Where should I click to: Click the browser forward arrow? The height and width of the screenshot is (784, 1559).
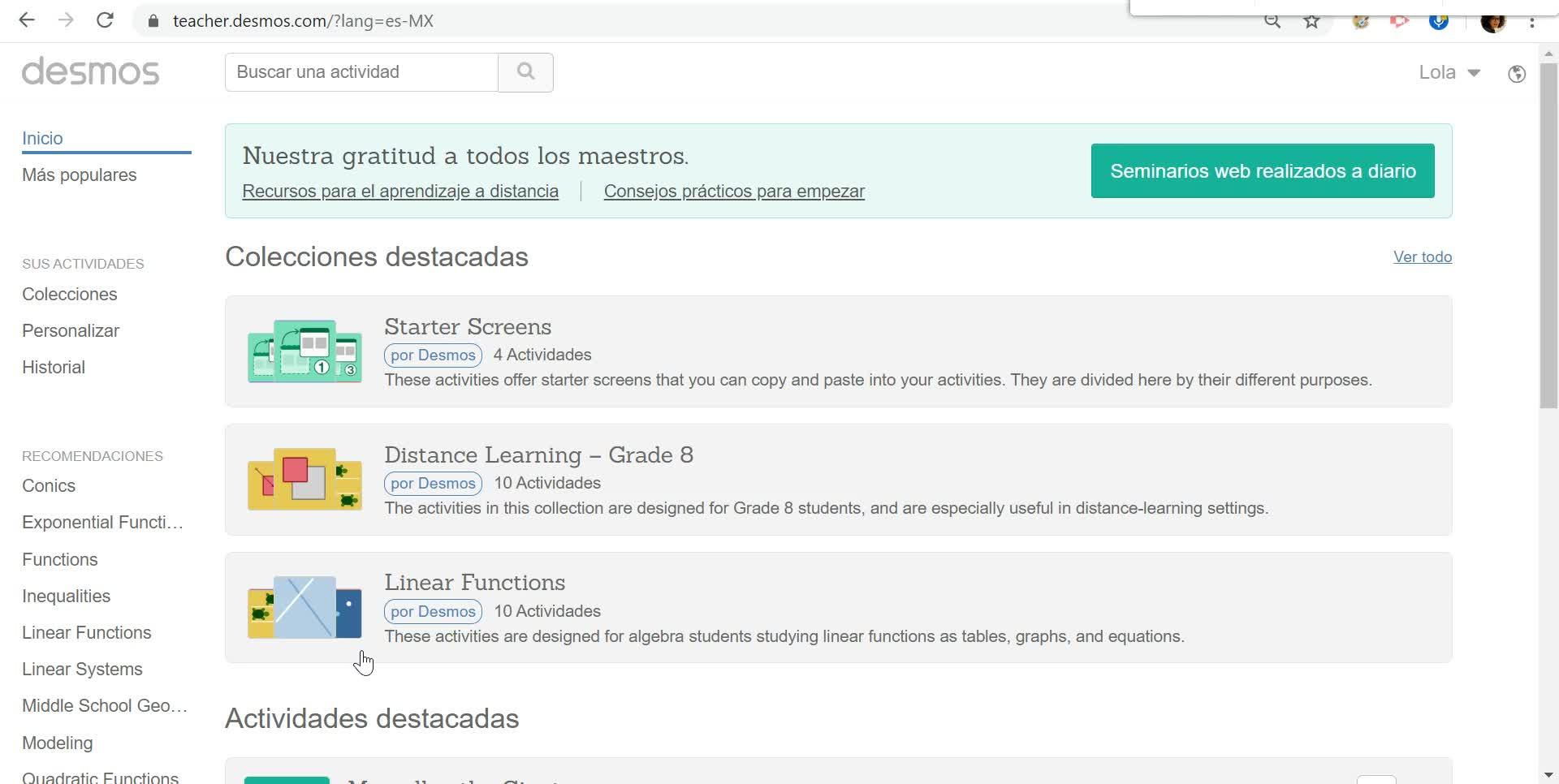pos(66,20)
